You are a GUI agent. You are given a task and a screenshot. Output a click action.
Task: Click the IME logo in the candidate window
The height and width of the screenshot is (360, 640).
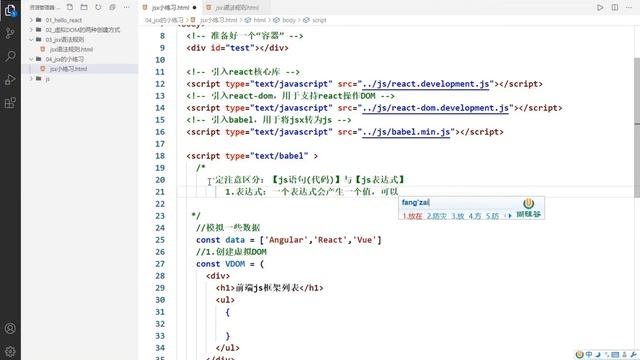coord(529,203)
